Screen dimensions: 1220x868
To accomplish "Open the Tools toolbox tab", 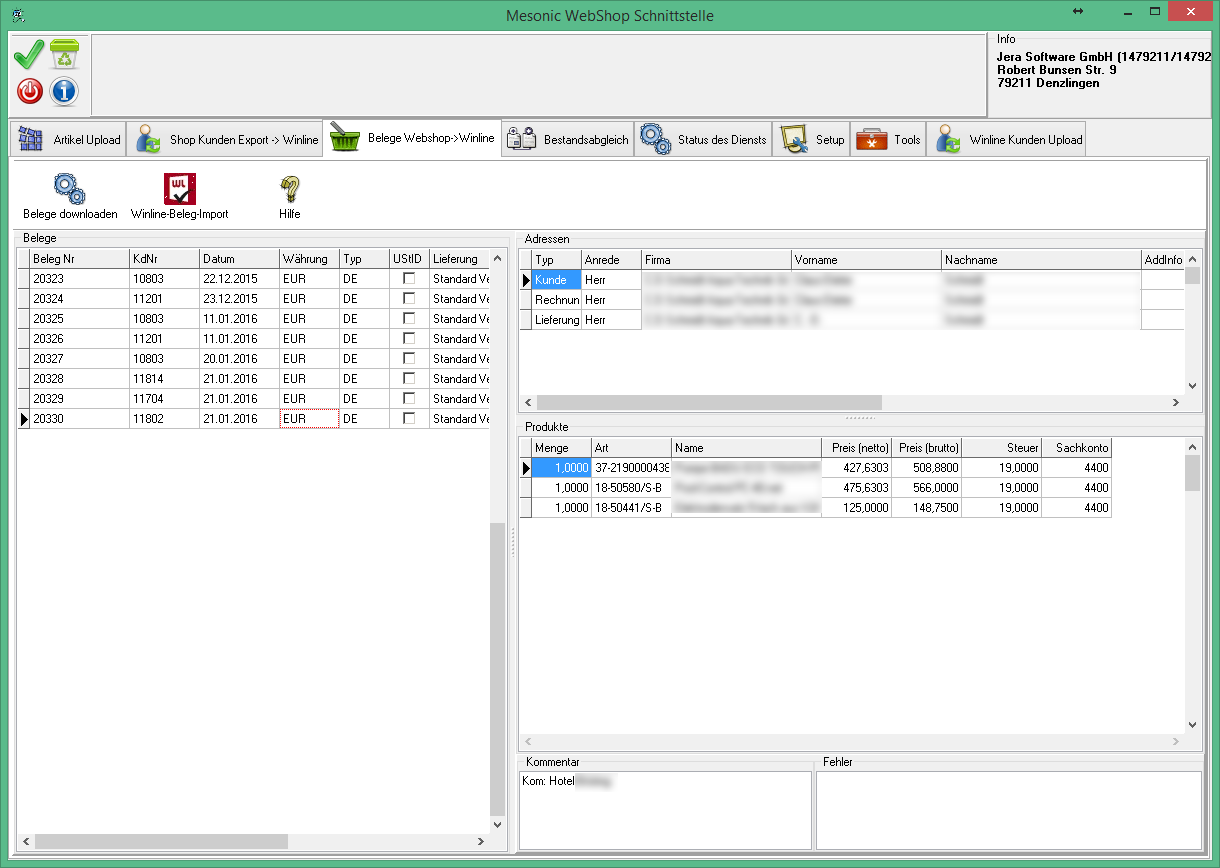I will [888, 140].
